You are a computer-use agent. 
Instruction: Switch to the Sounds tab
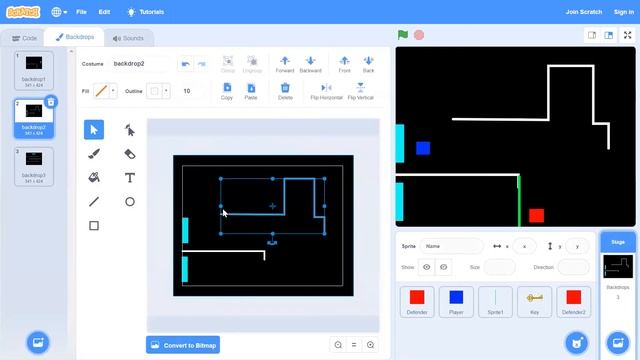click(128, 38)
